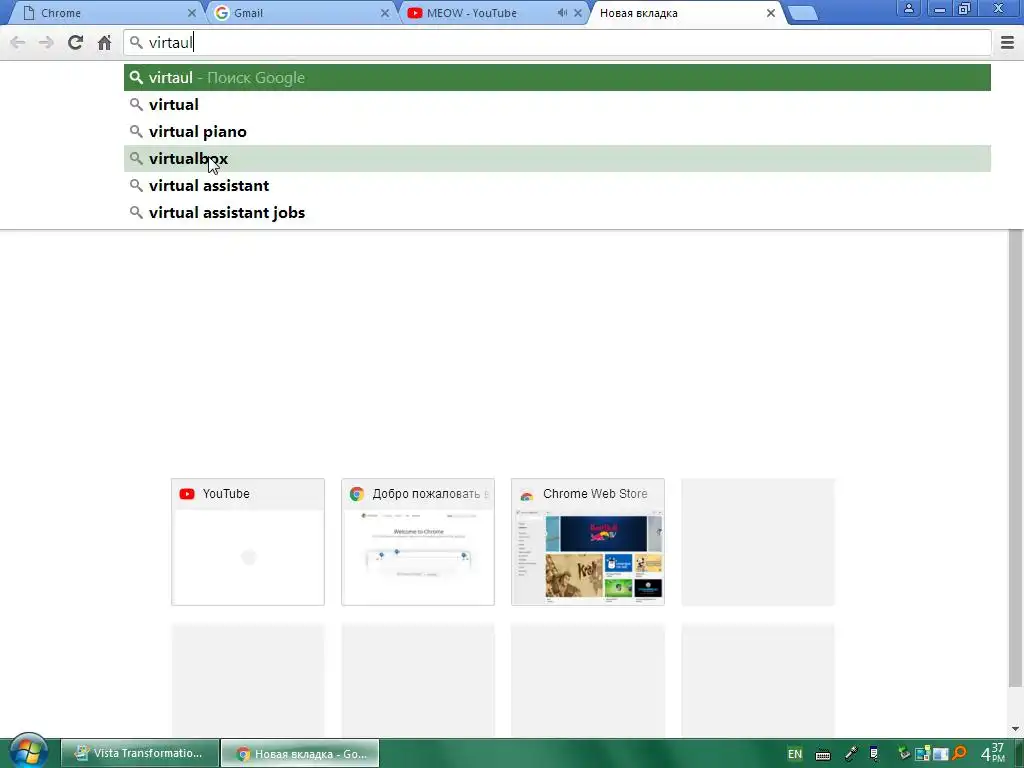Click the browser forward arrow
Image resolution: width=1024 pixels, height=768 pixels.
(46, 42)
